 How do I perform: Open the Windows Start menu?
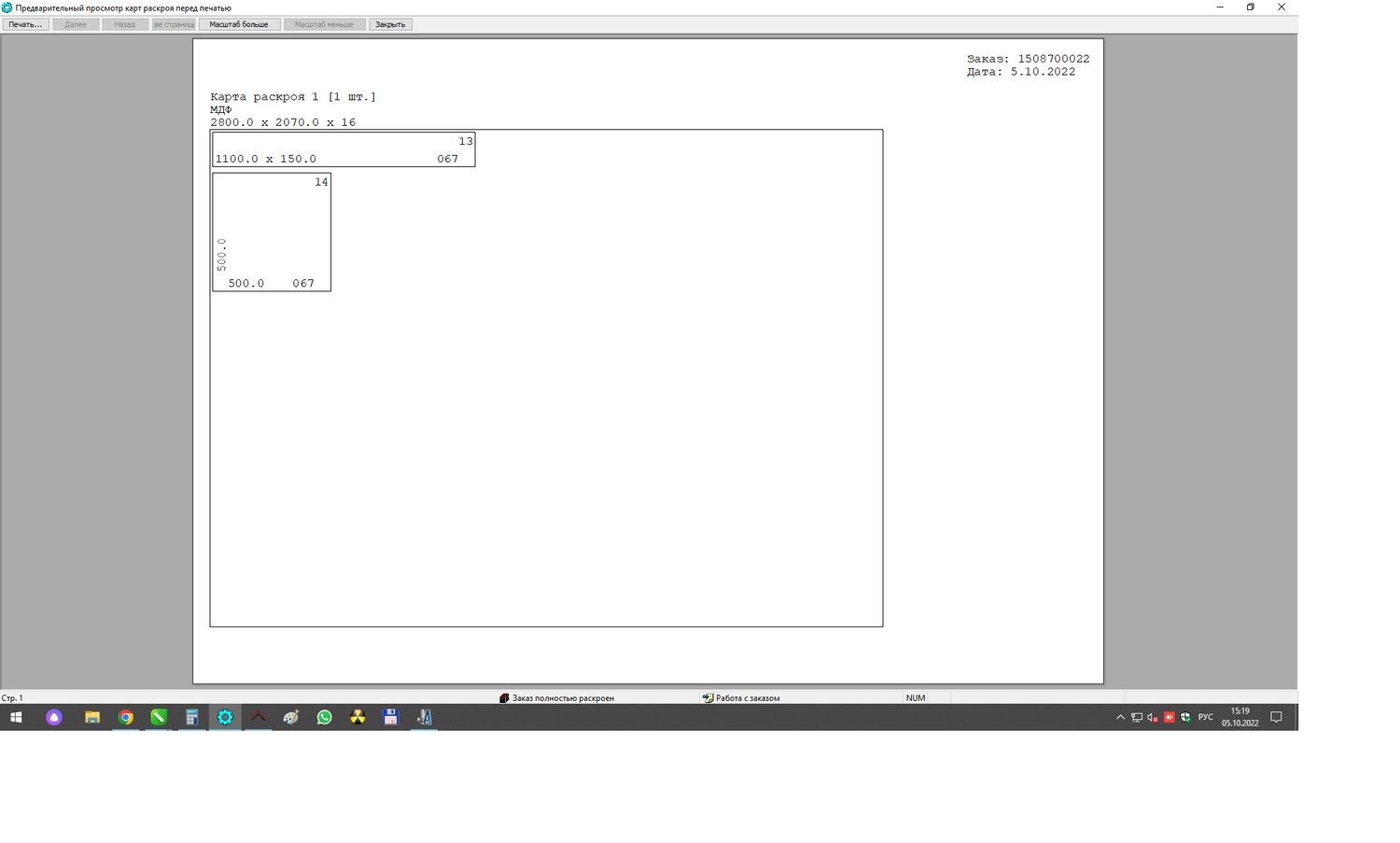tap(16, 717)
